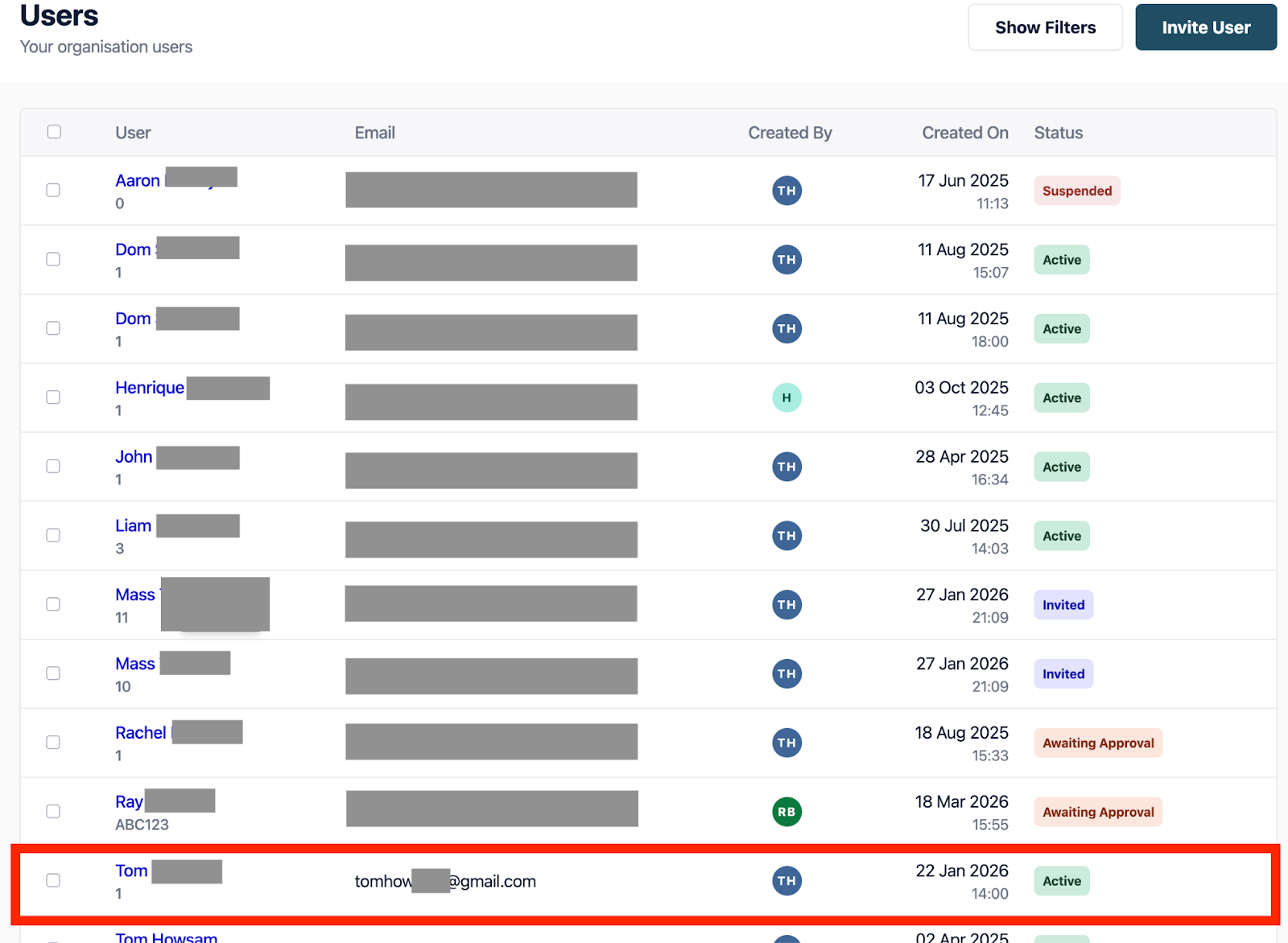
Task: Expand filters with Show Filters button
Action: pyautogui.click(x=1045, y=27)
